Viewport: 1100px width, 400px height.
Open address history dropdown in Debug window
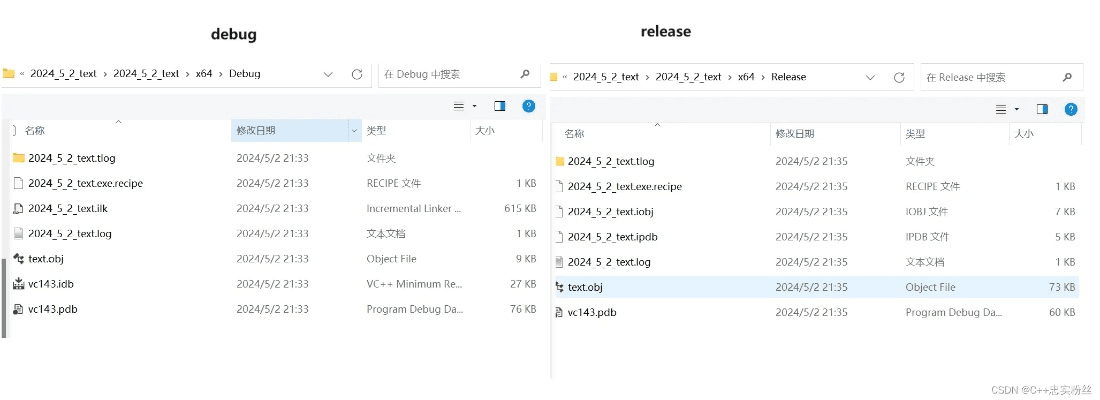click(x=328, y=74)
